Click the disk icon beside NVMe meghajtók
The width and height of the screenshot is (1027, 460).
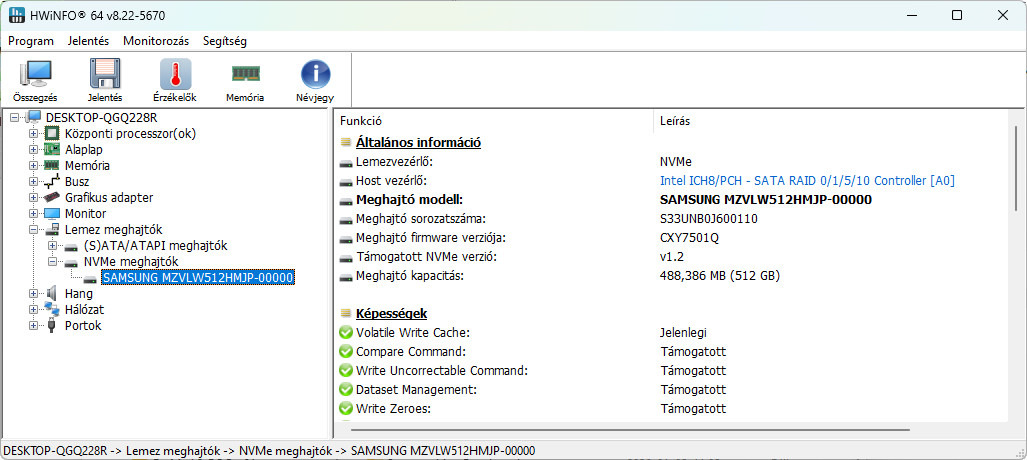click(x=72, y=261)
